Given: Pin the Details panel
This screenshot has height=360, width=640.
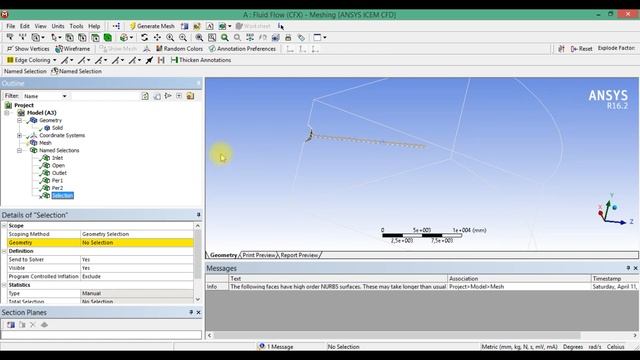Looking at the screenshot, I should (198, 215).
